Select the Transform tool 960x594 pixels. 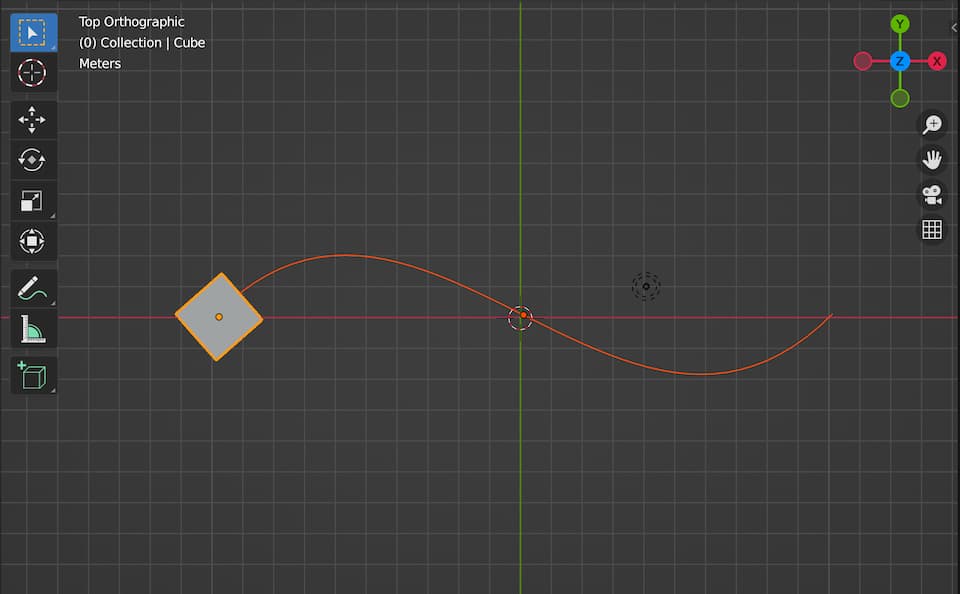[x=32, y=241]
